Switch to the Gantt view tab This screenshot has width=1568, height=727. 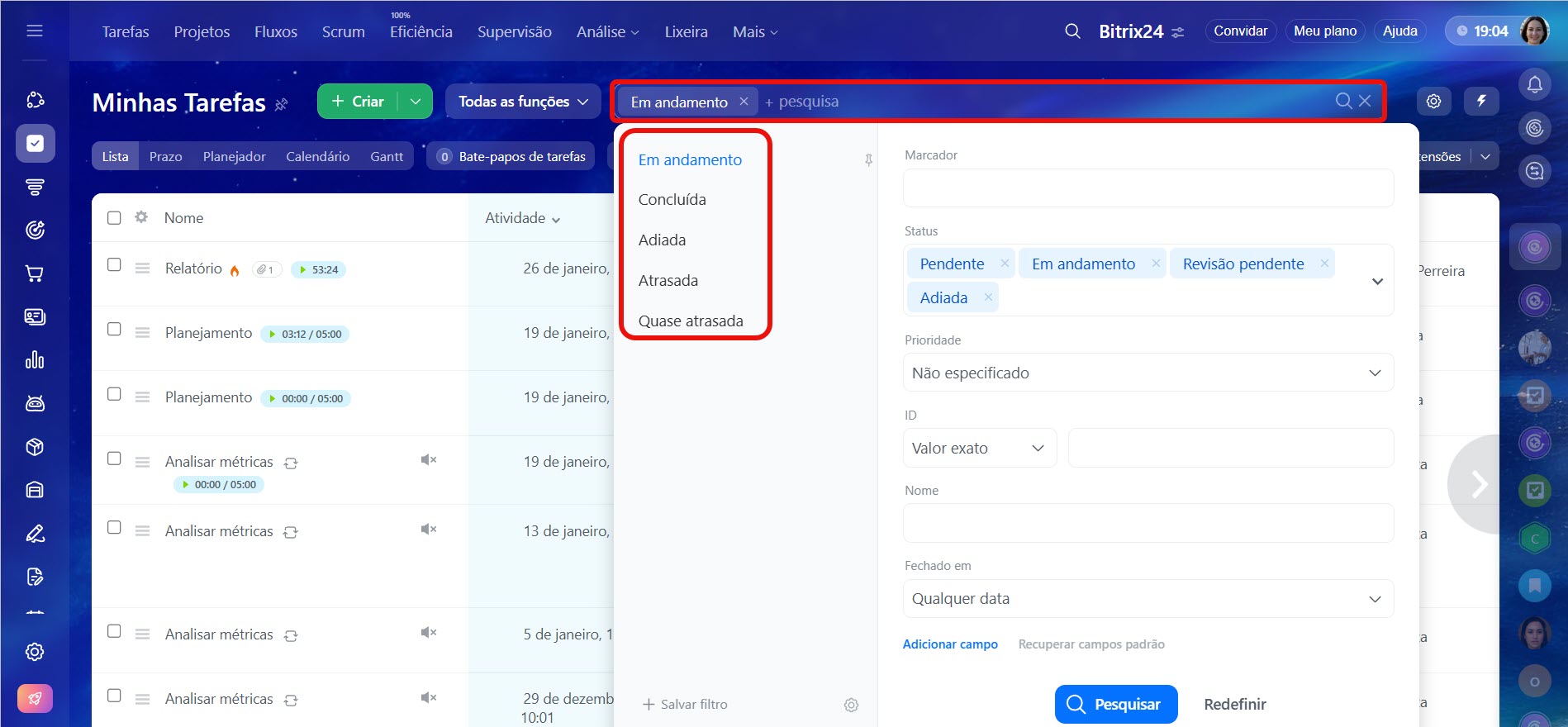click(386, 156)
